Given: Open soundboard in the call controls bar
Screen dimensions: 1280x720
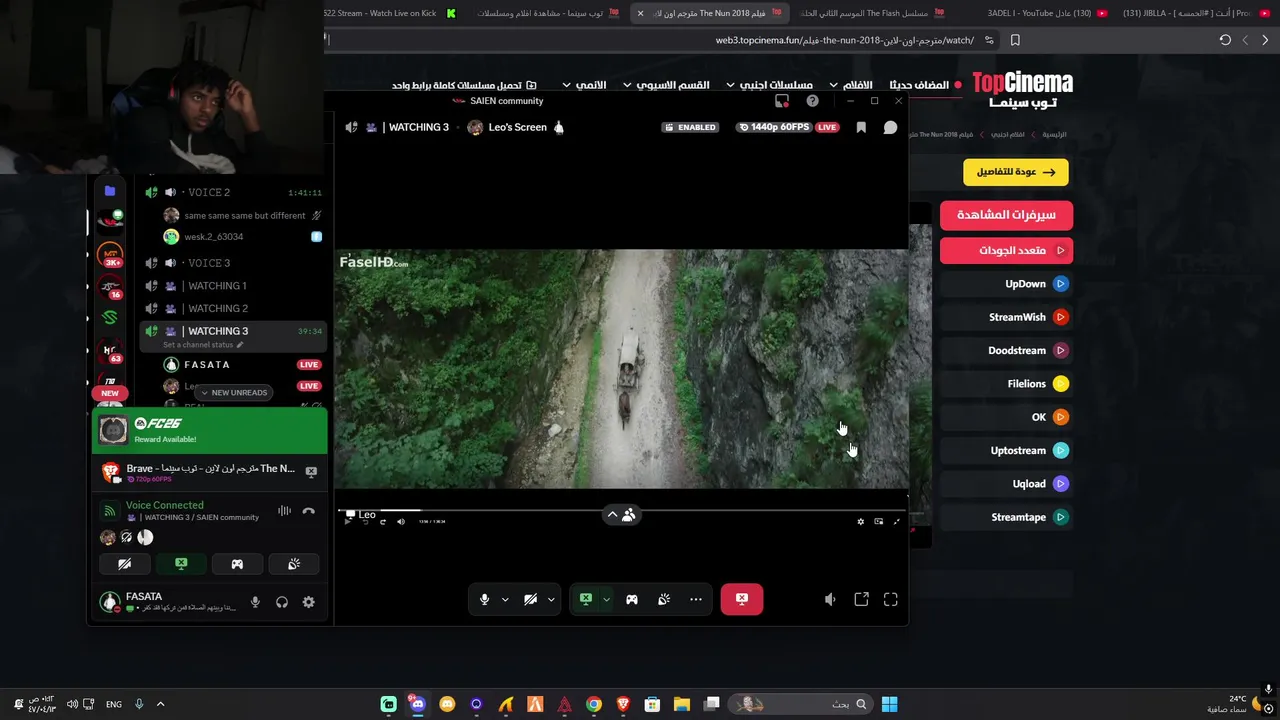Looking at the screenshot, I should coord(664,599).
